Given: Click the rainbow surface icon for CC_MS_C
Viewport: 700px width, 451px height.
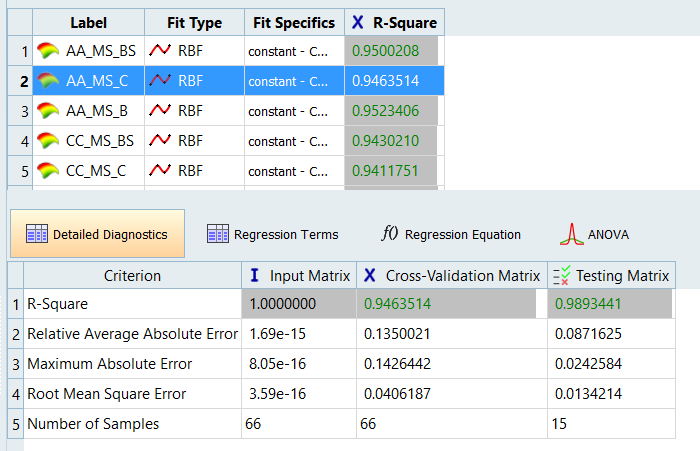Looking at the screenshot, I should [48, 171].
